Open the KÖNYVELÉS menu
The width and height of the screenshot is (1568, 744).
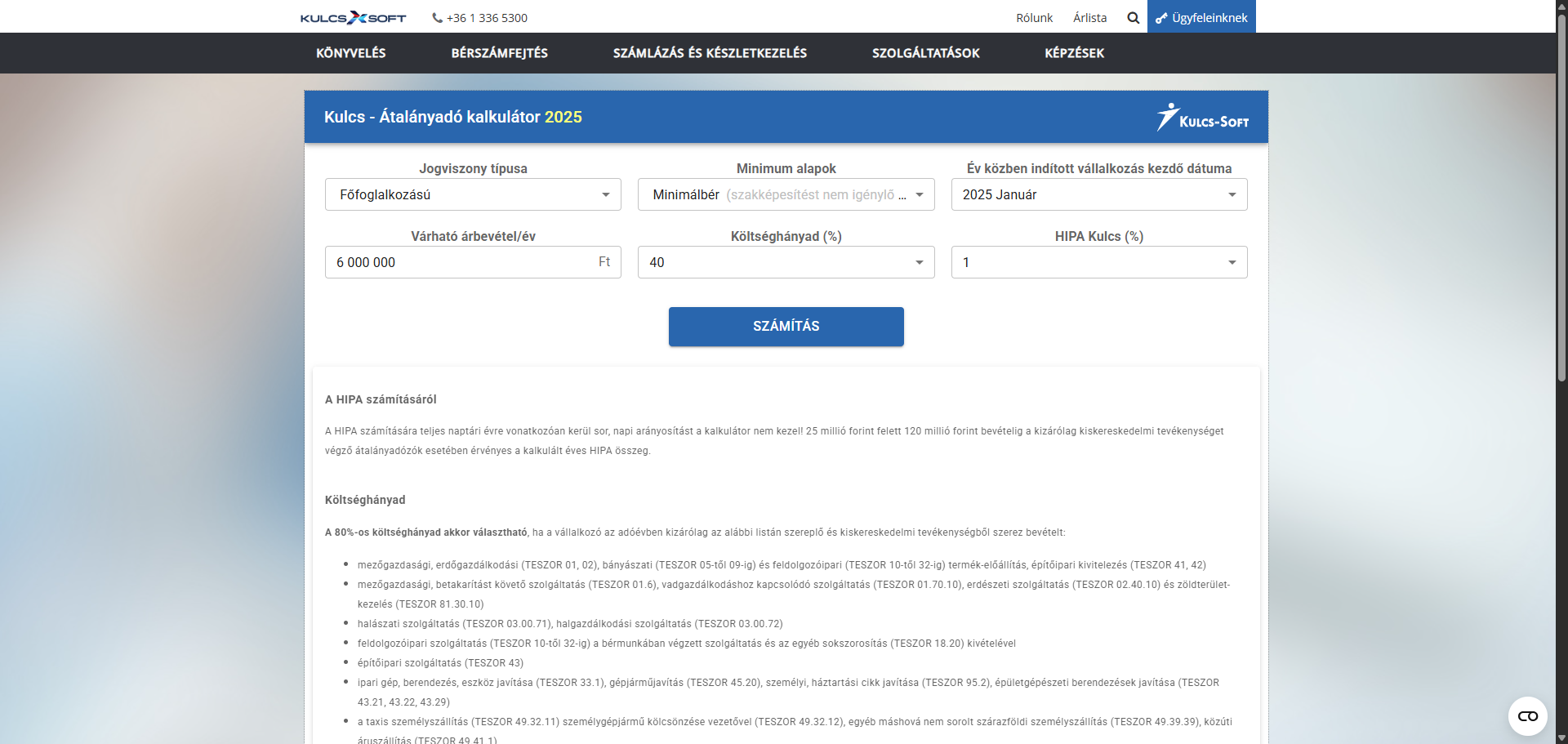[351, 53]
